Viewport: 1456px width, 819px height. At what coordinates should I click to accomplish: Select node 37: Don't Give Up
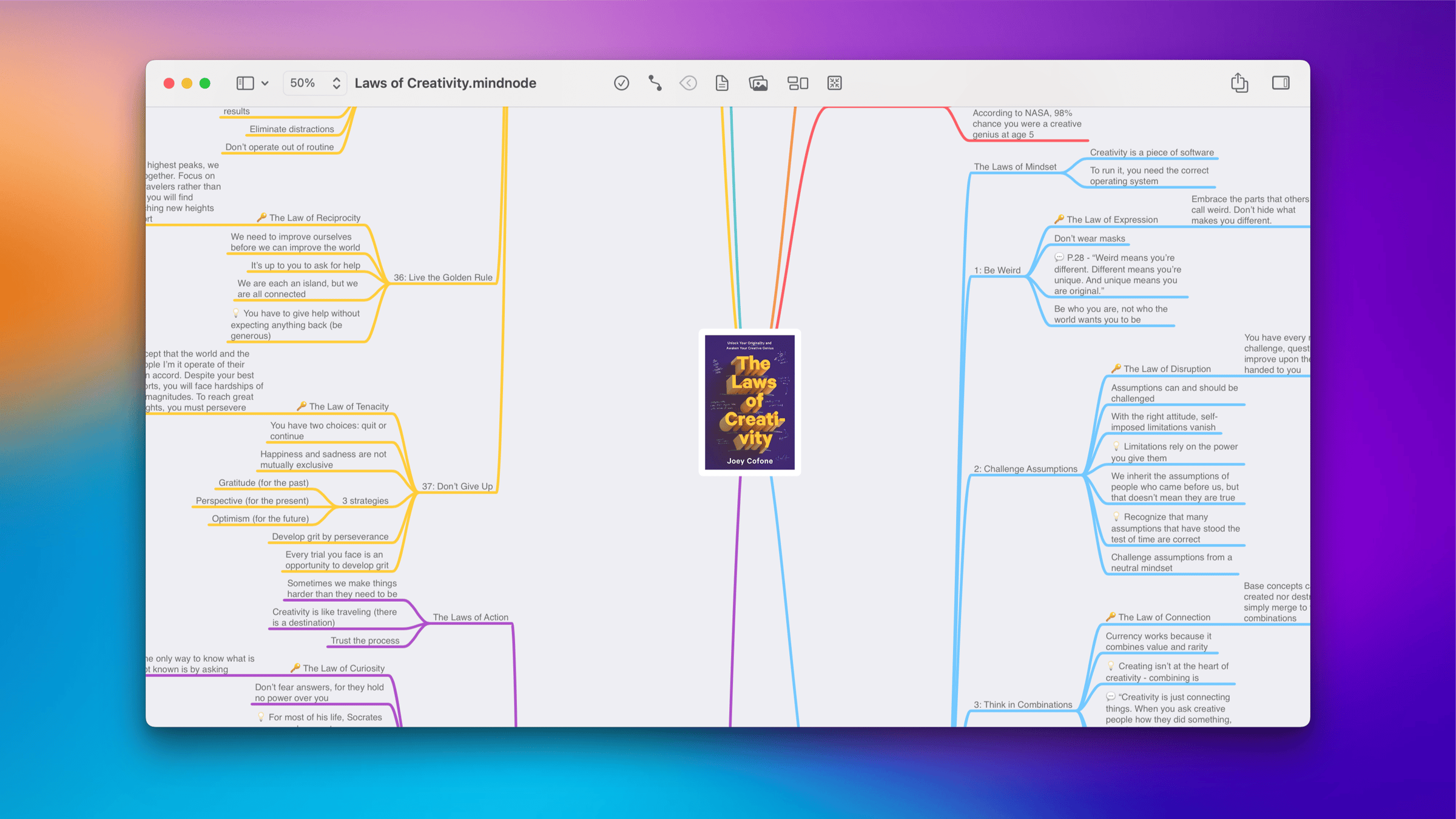457,486
